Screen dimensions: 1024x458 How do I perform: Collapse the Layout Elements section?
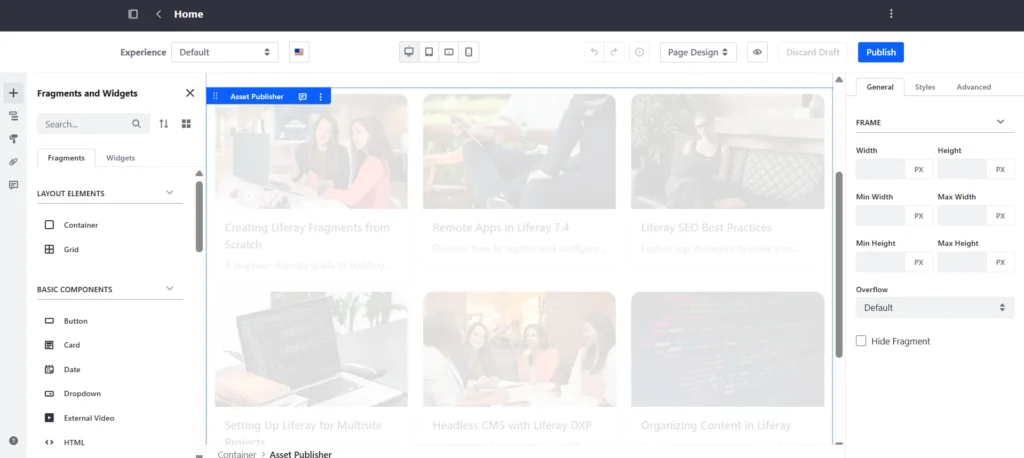tap(169, 193)
